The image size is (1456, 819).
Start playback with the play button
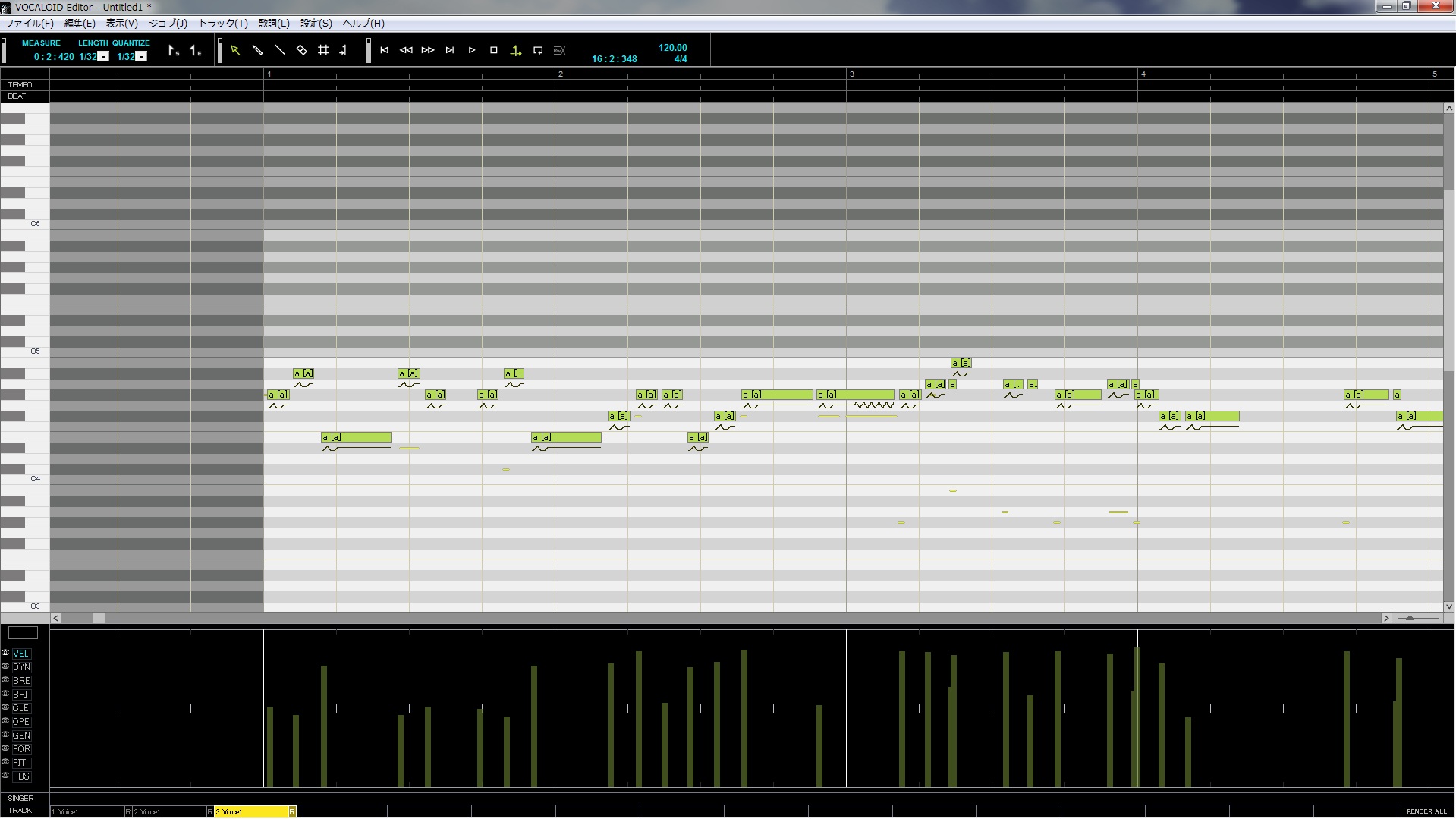pyautogui.click(x=472, y=50)
